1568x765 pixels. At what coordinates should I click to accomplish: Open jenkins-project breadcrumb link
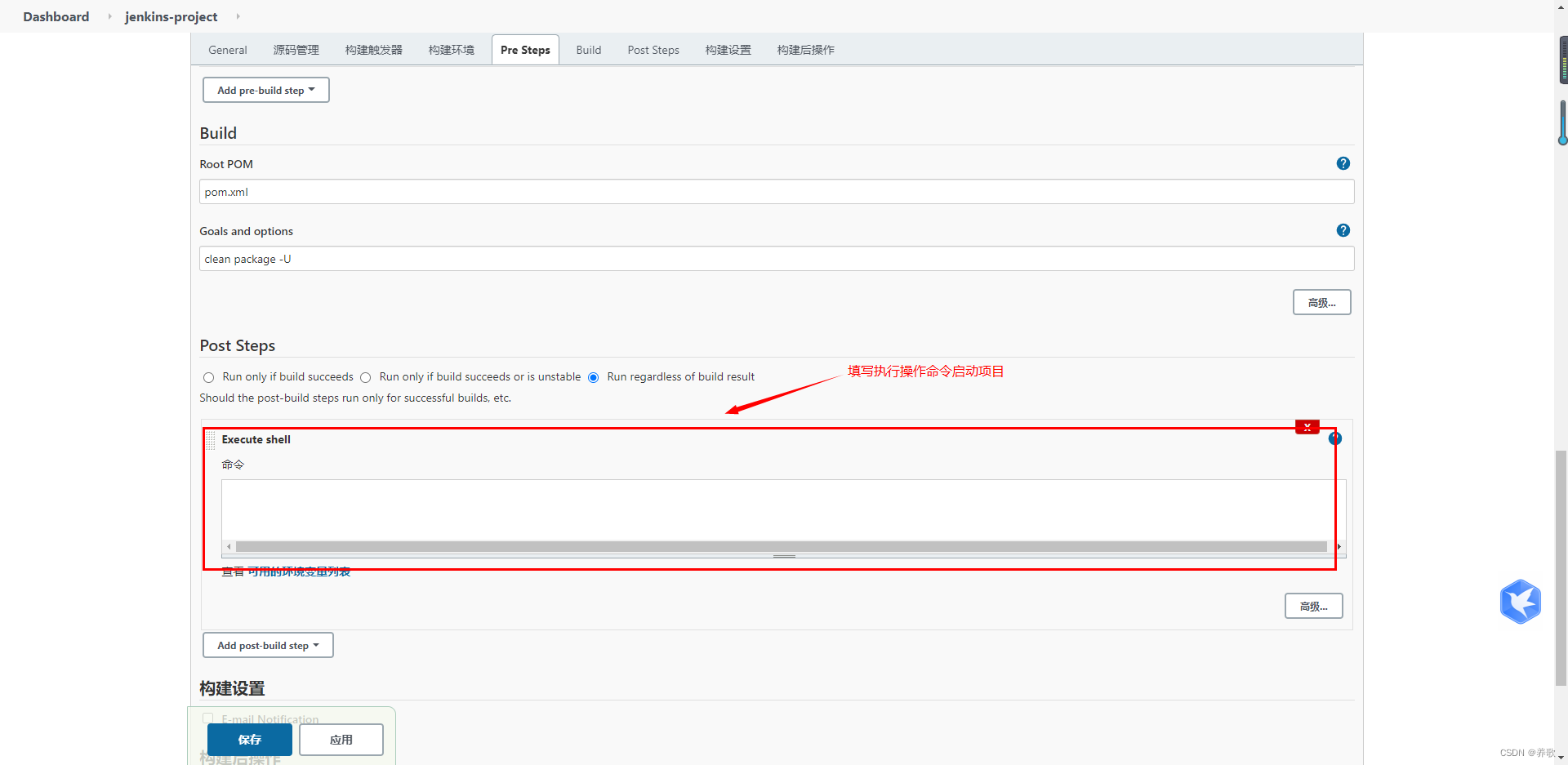pyautogui.click(x=171, y=16)
